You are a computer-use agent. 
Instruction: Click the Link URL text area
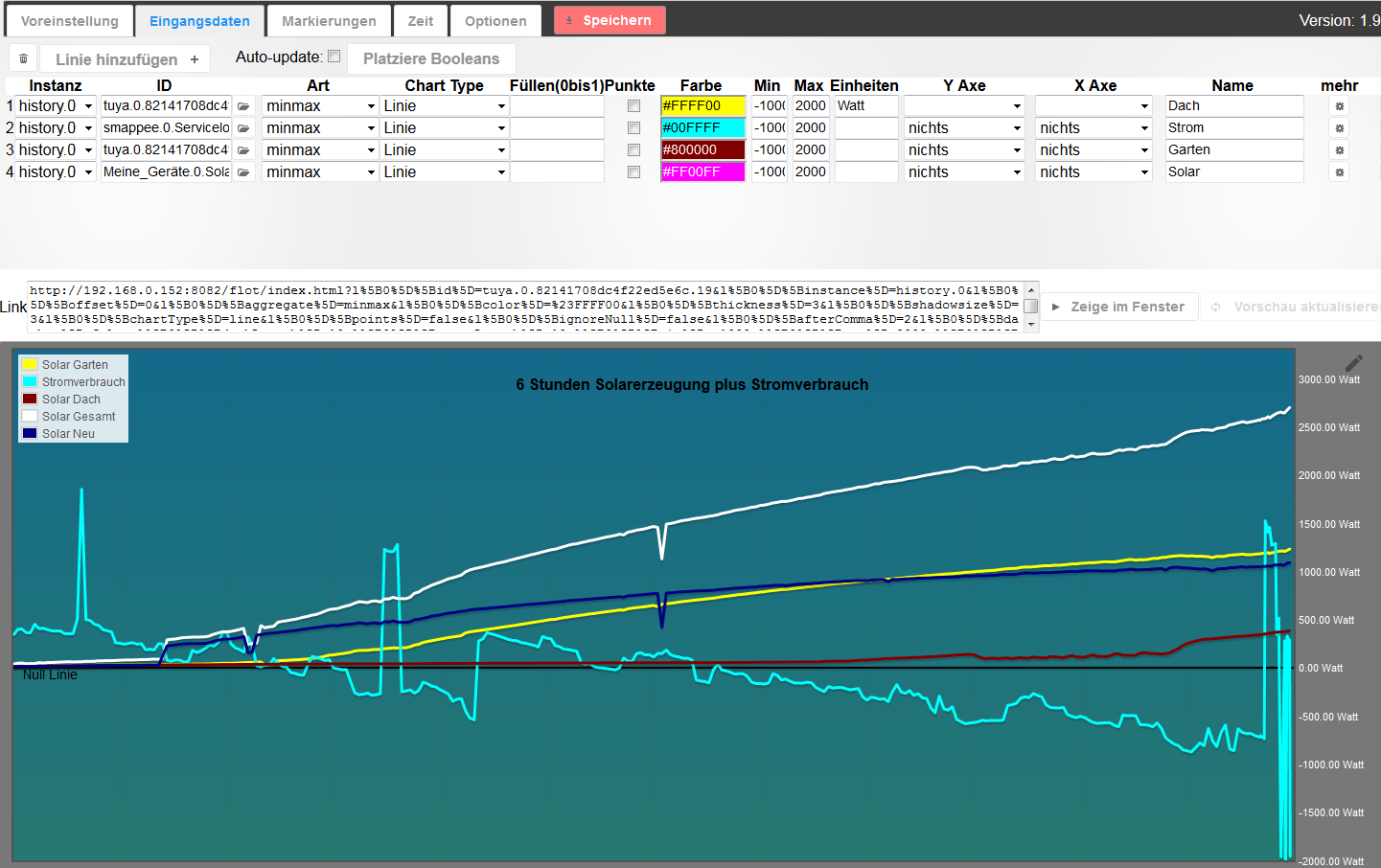525,307
